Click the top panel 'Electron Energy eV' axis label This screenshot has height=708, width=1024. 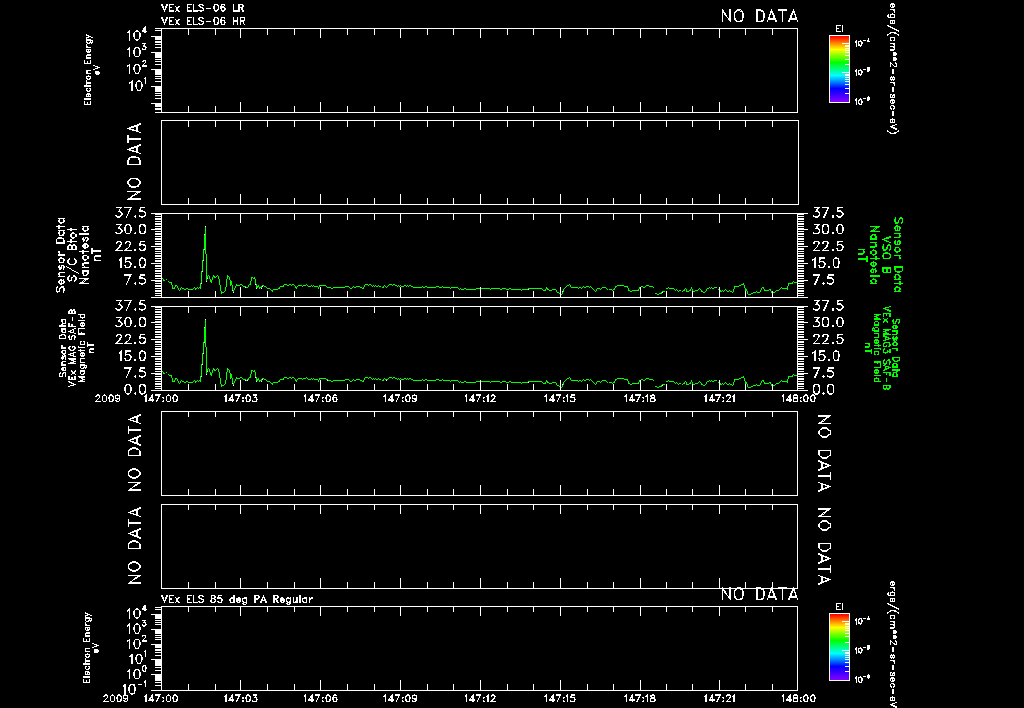tap(92, 69)
